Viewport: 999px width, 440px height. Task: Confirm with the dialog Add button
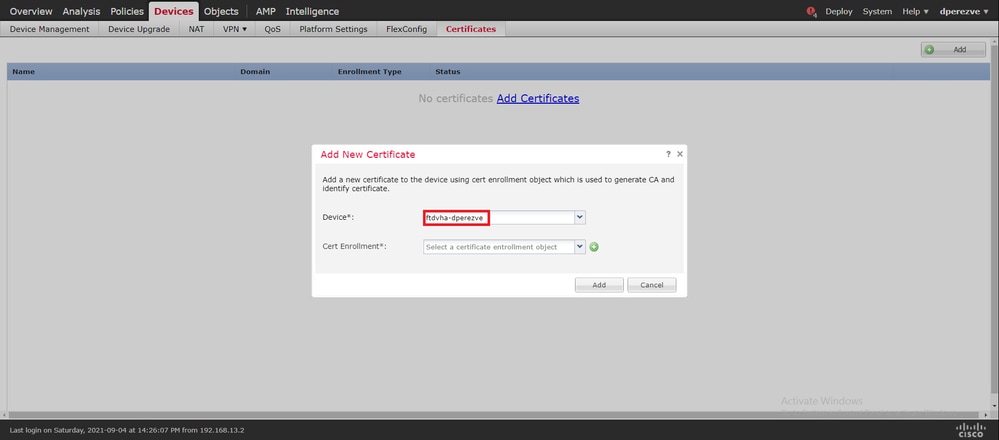[x=599, y=285]
